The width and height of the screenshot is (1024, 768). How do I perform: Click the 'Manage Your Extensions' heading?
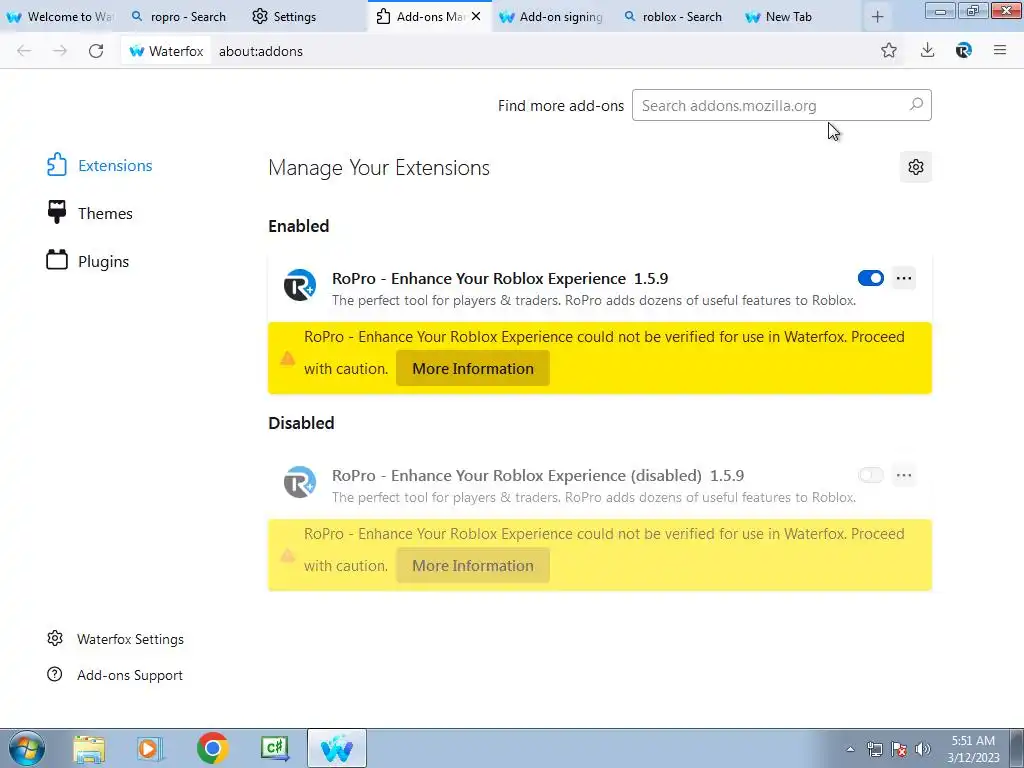[379, 168]
